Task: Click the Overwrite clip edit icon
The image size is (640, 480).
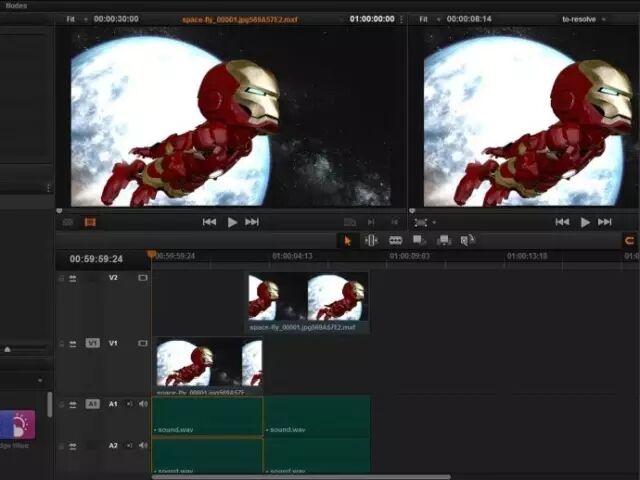Action: point(444,240)
